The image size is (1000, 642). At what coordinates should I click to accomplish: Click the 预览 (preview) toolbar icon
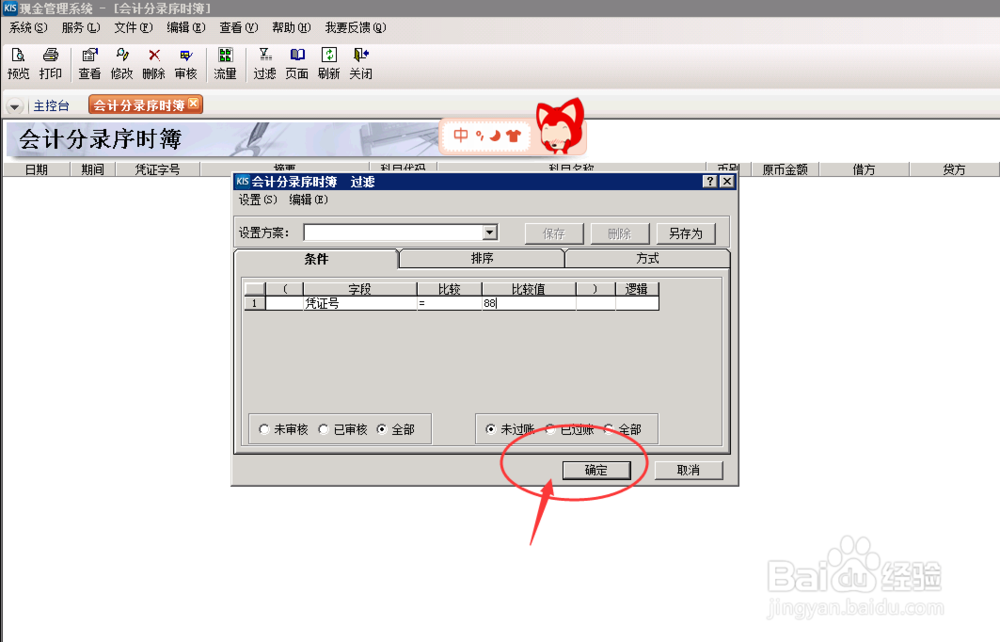[x=18, y=64]
